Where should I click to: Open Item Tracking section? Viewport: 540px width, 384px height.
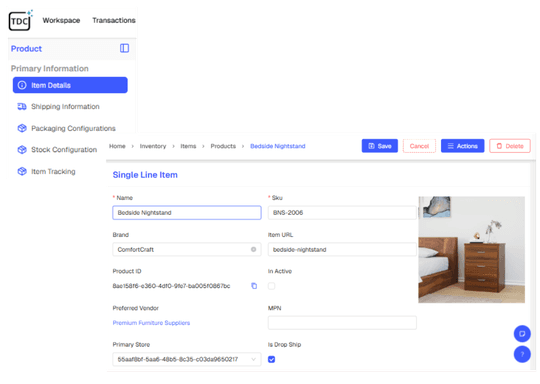(53, 172)
